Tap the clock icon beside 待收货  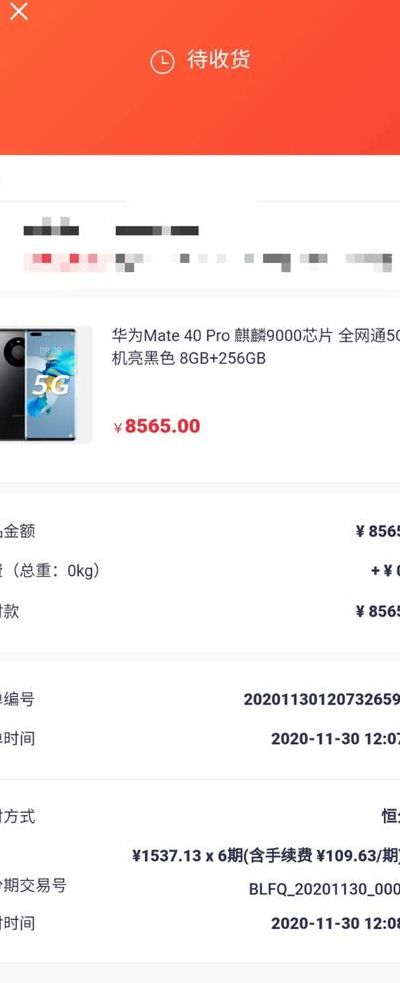(x=162, y=61)
